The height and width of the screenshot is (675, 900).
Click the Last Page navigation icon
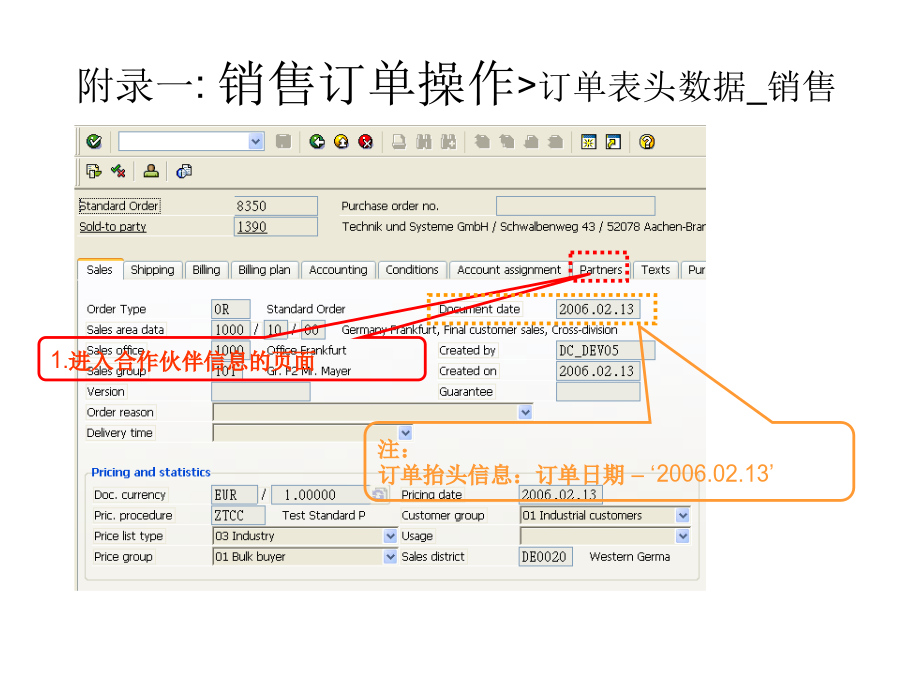click(556, 141)
